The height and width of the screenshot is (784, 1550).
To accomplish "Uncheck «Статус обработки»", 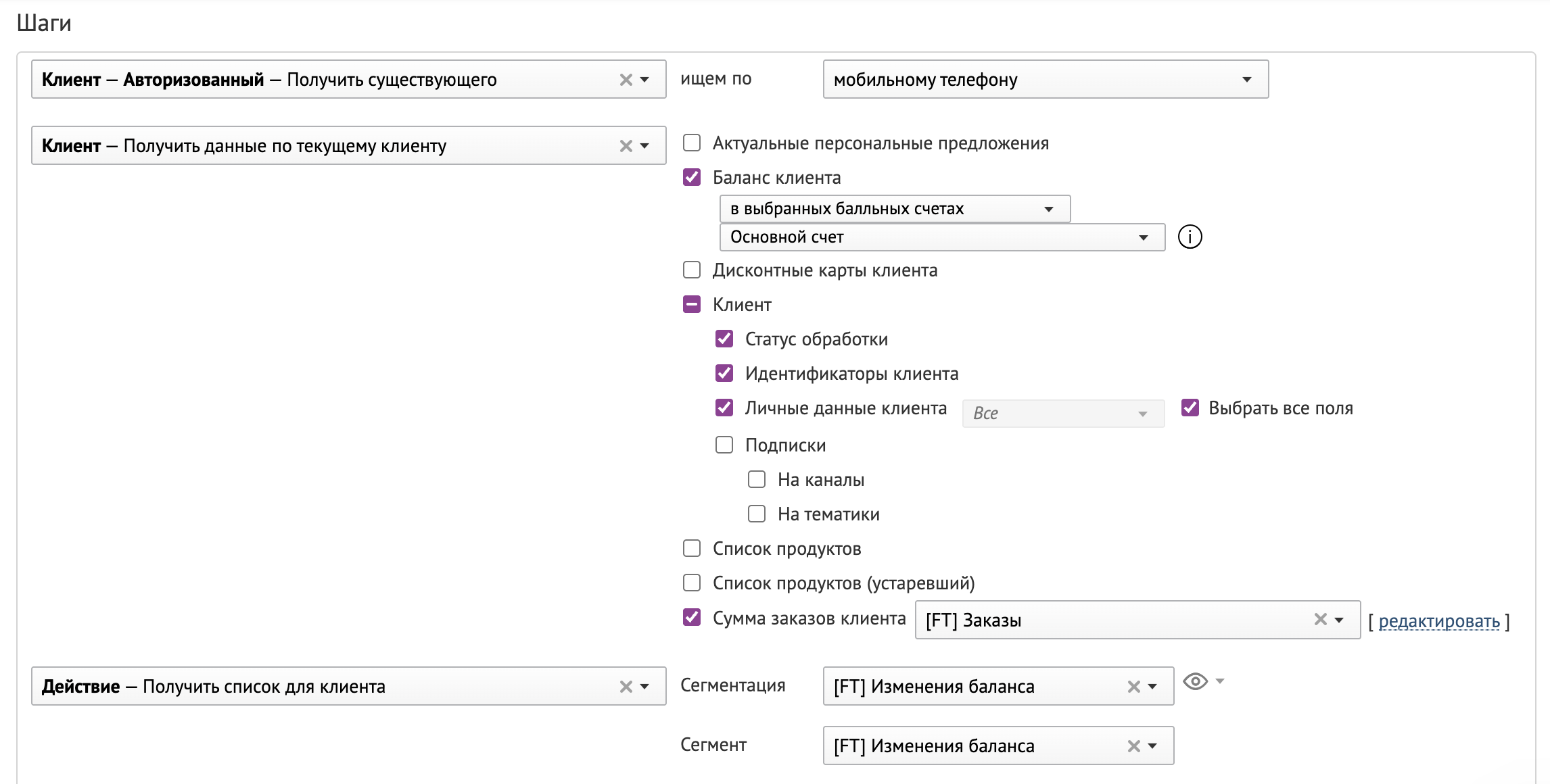I will tap(724, 339).
